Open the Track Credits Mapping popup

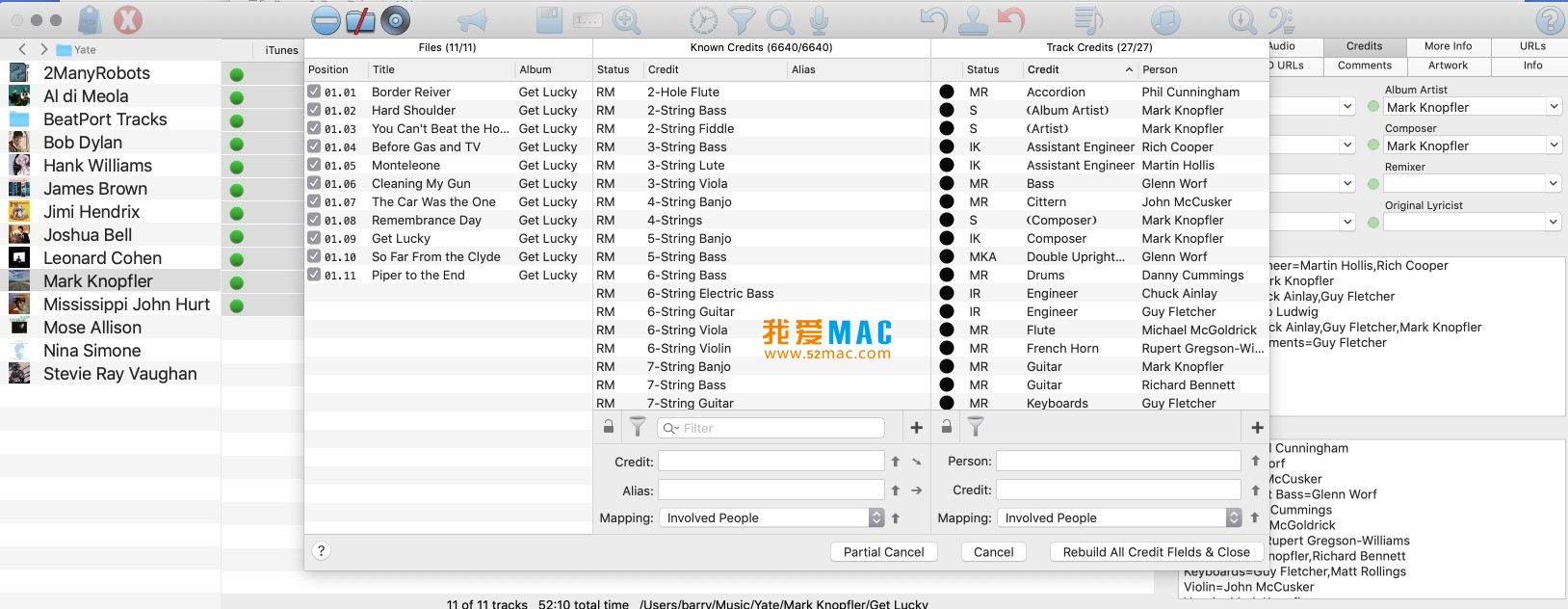pyautogui.click(x=1119, y=517)
